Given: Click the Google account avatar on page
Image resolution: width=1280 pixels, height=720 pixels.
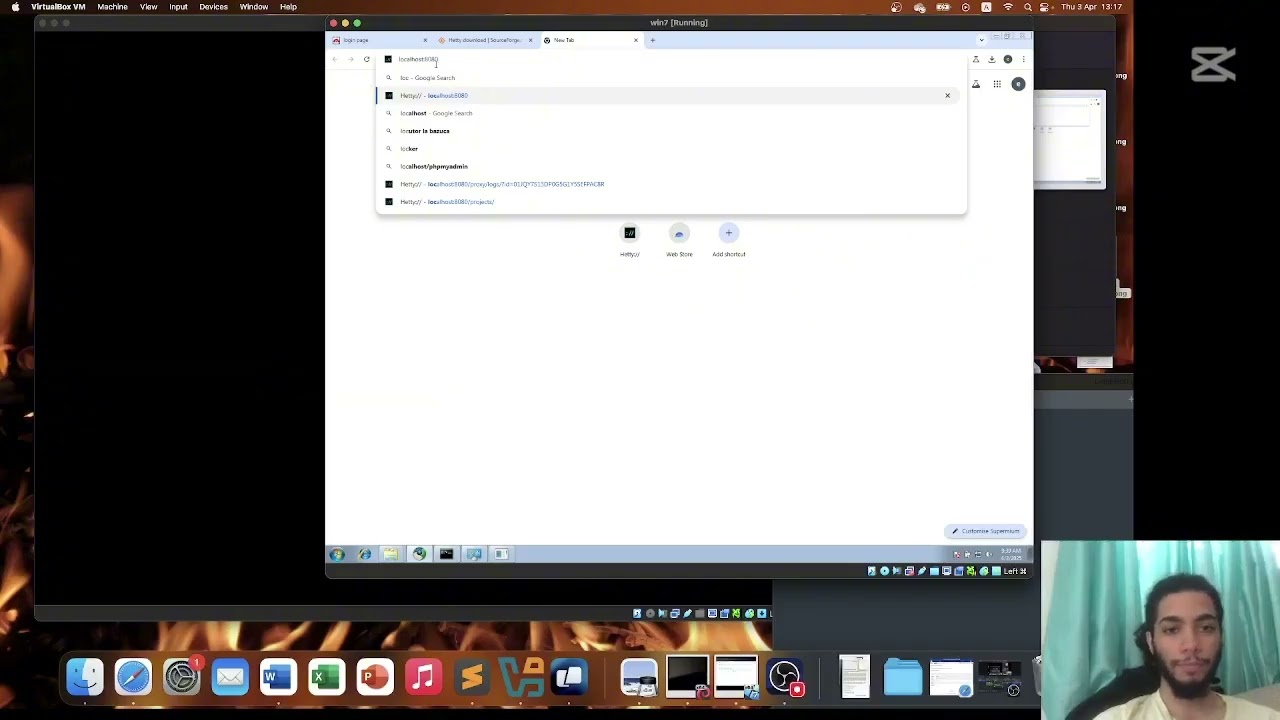Looking at the screenshot, I should [1018, 84].
